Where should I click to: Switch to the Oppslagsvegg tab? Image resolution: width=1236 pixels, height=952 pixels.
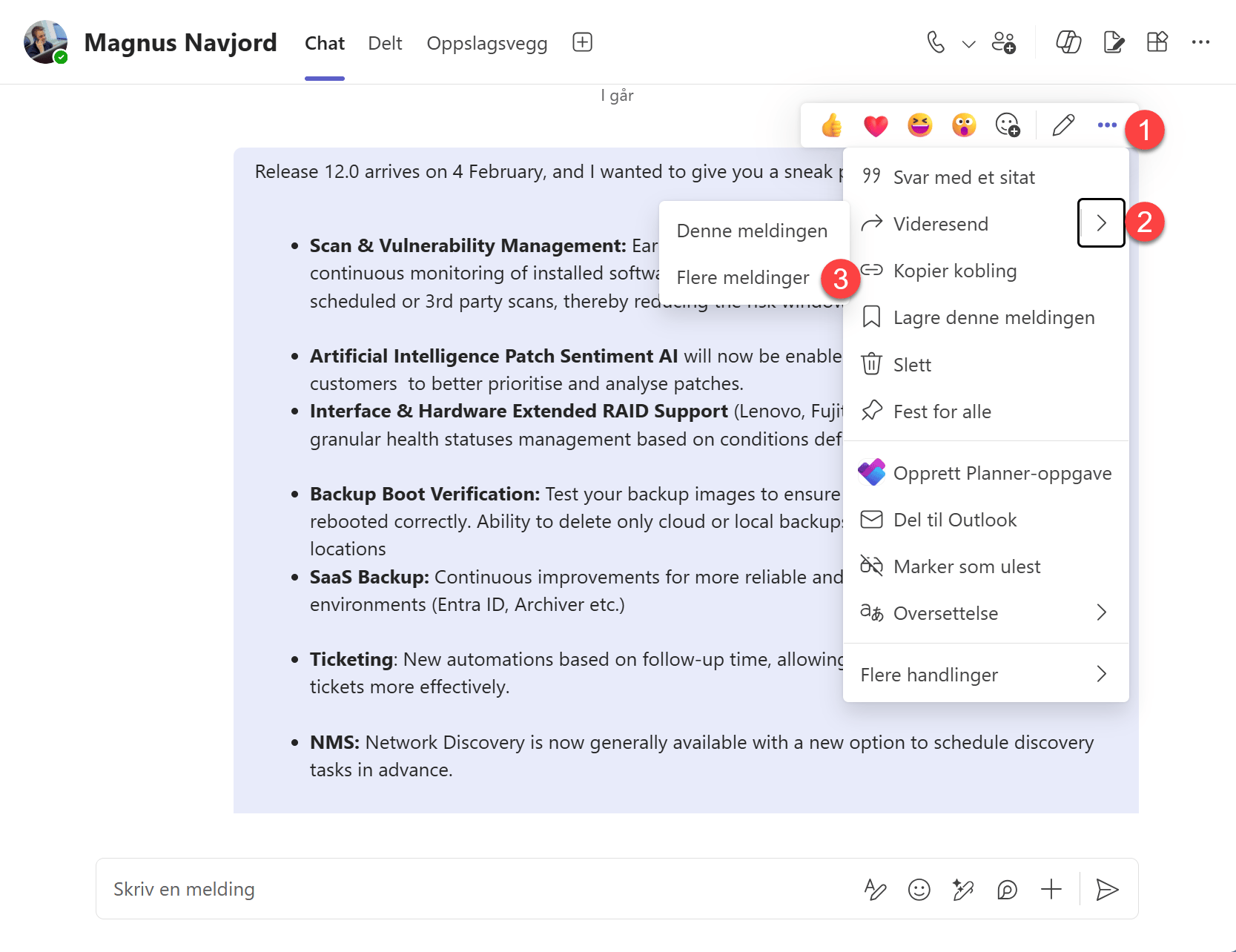(x=486, y=42)
